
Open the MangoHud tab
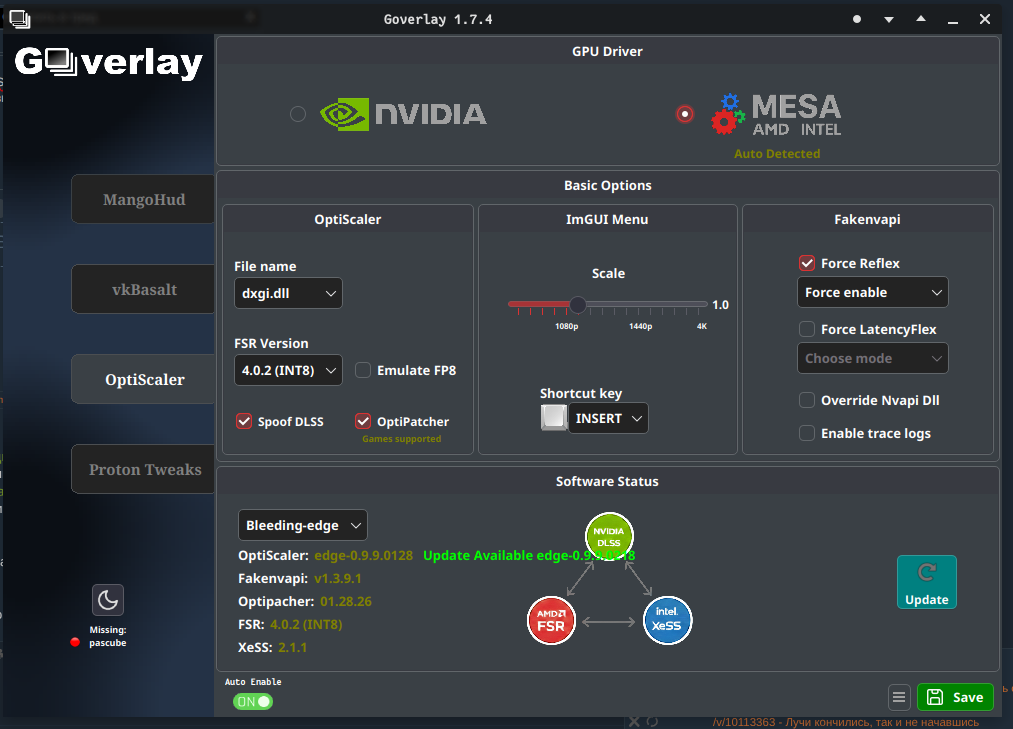pos(143,199)
